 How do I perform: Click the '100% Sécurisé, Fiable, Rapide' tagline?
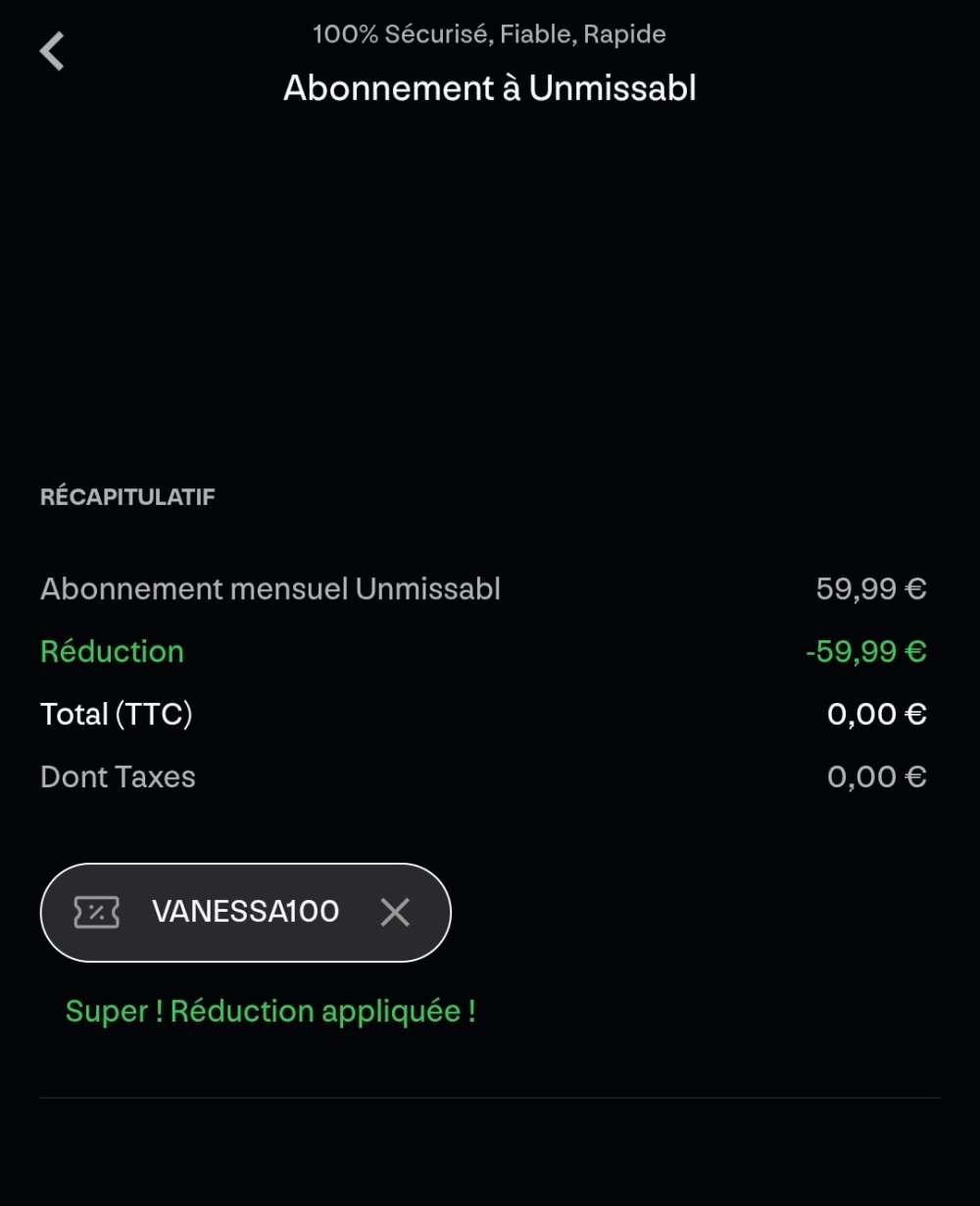click(489, 34)
